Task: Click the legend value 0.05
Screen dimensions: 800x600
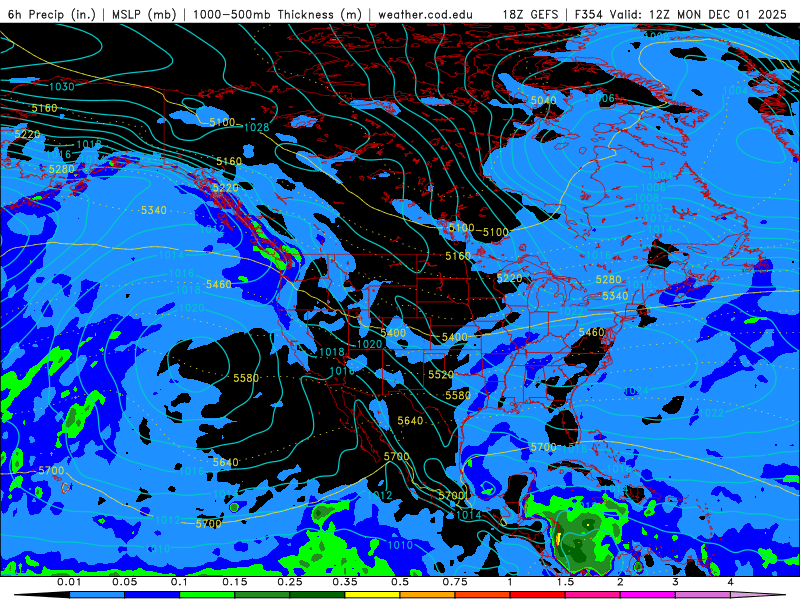Action: coord(124,582)
